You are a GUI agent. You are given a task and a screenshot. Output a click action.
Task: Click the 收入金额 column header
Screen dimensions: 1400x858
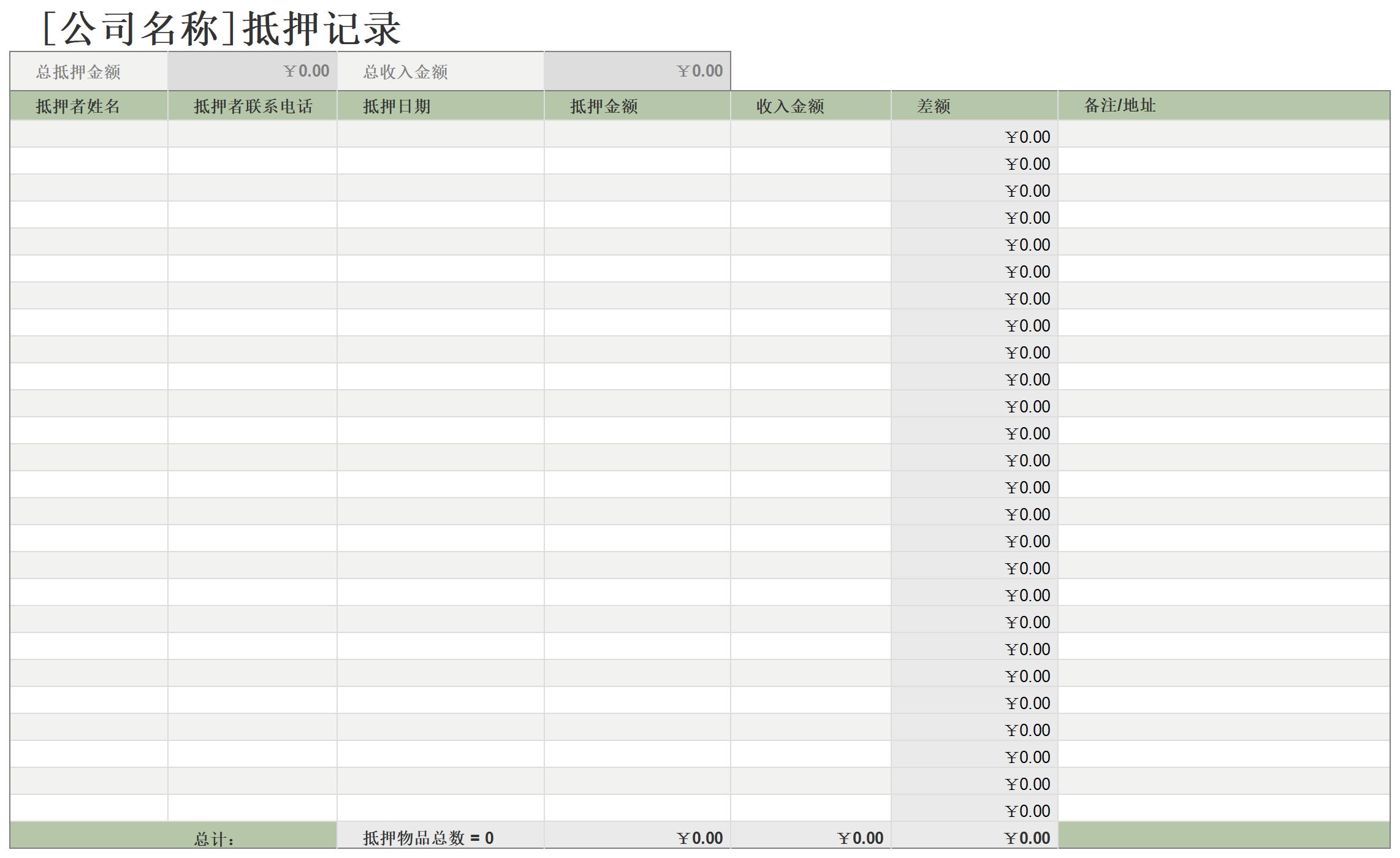pos(810,106)
